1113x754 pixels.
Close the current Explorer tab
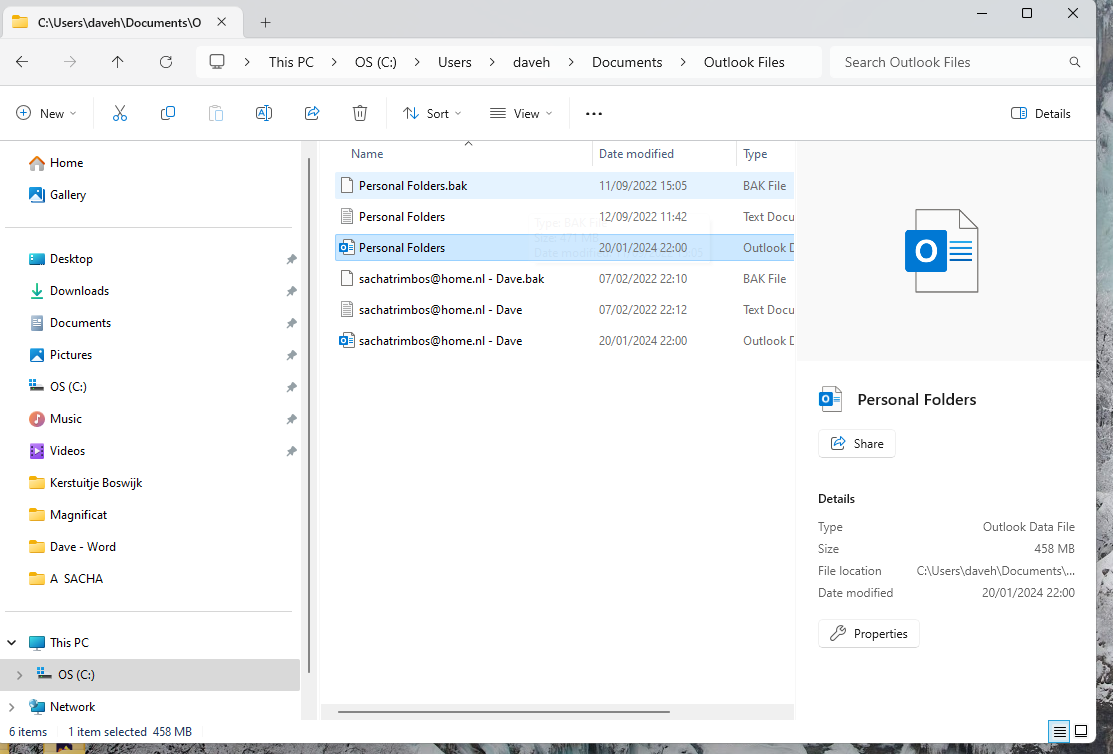pos(221,22)
